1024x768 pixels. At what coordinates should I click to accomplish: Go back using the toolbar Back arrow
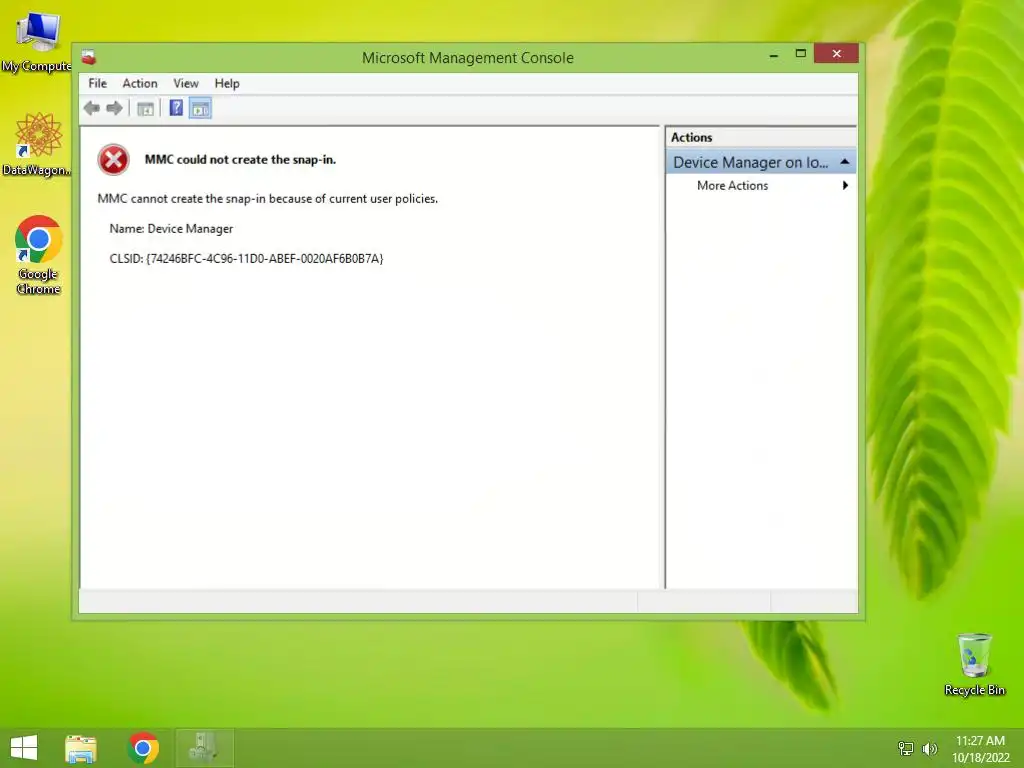[92, 108]
